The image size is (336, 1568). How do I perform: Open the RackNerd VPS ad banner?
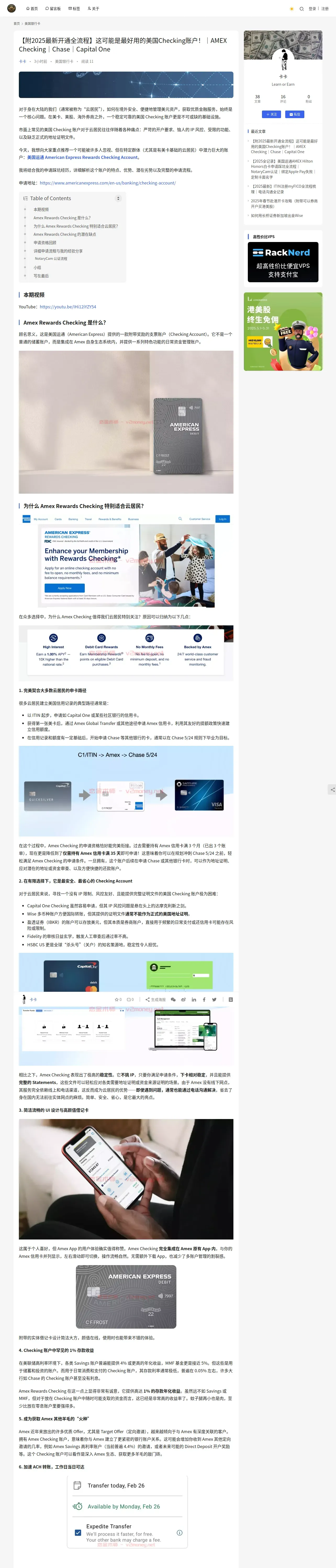[x=283, y=262]
